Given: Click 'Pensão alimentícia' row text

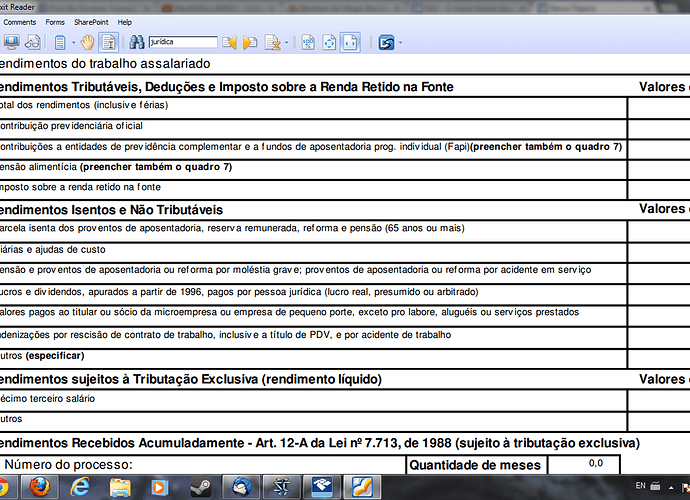Looking at the screenshot, I should (x=116, y=167).
